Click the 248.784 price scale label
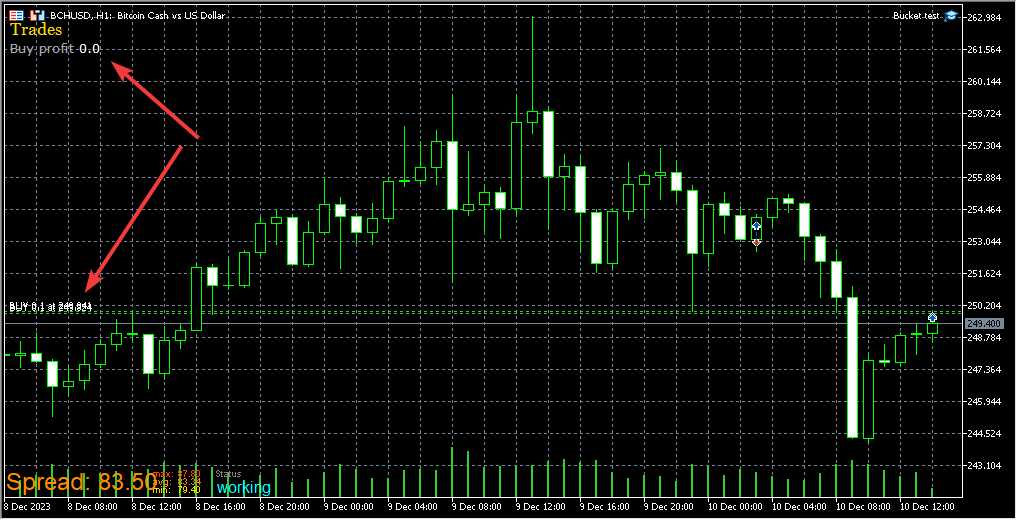 (x=984, y=338)
